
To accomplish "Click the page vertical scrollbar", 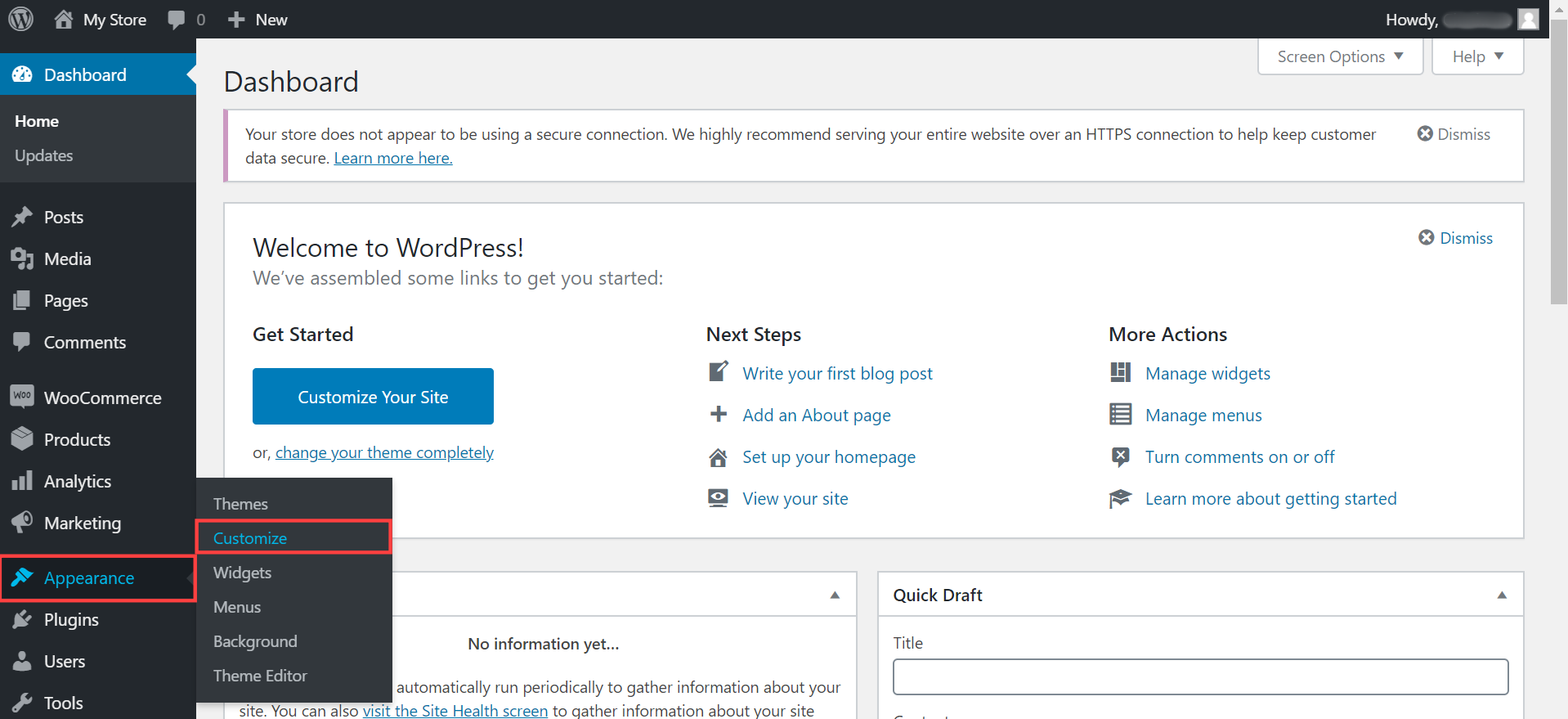I will pos(1559,164).
